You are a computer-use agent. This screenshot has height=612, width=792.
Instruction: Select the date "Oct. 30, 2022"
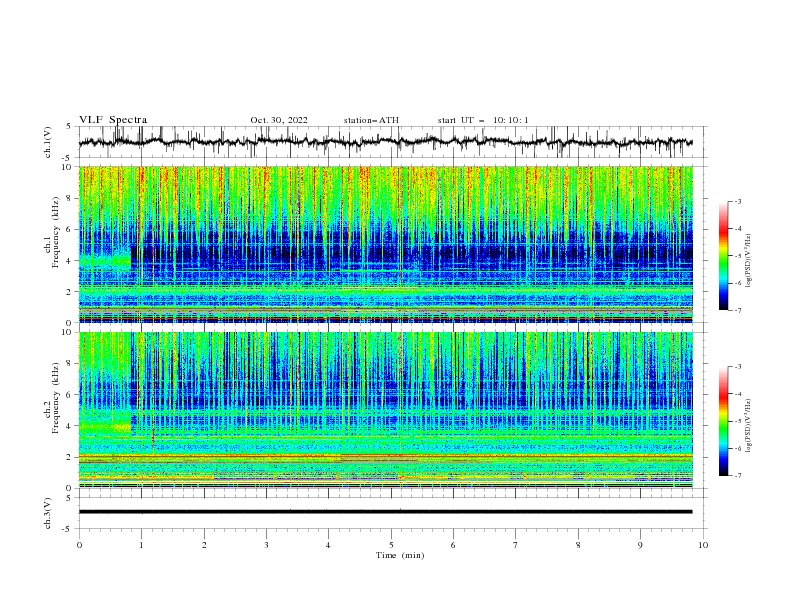pos(279,120)
